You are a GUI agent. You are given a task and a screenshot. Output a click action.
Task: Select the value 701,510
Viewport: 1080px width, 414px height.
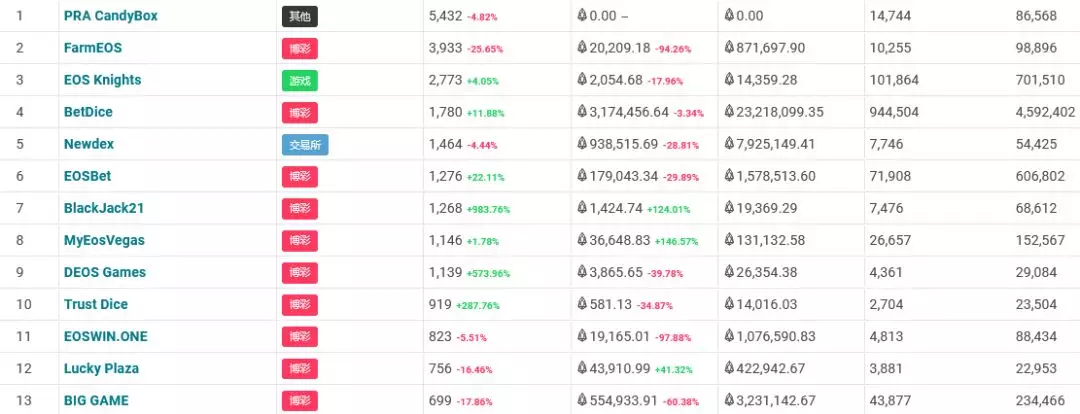click(x=1040, y=80)
